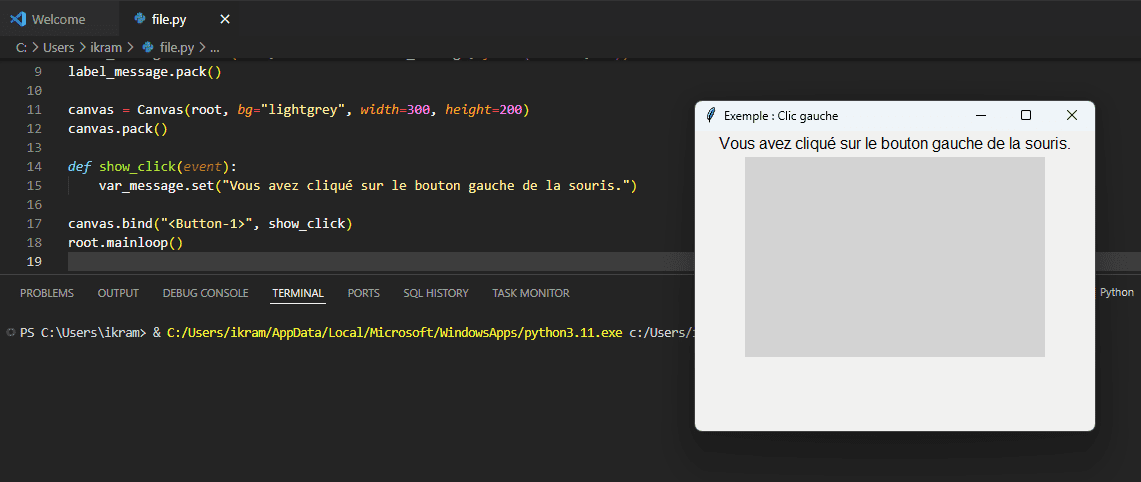1141x482 pixels.
Task: Close the file.py tab
Action: (x=225, y=20)
